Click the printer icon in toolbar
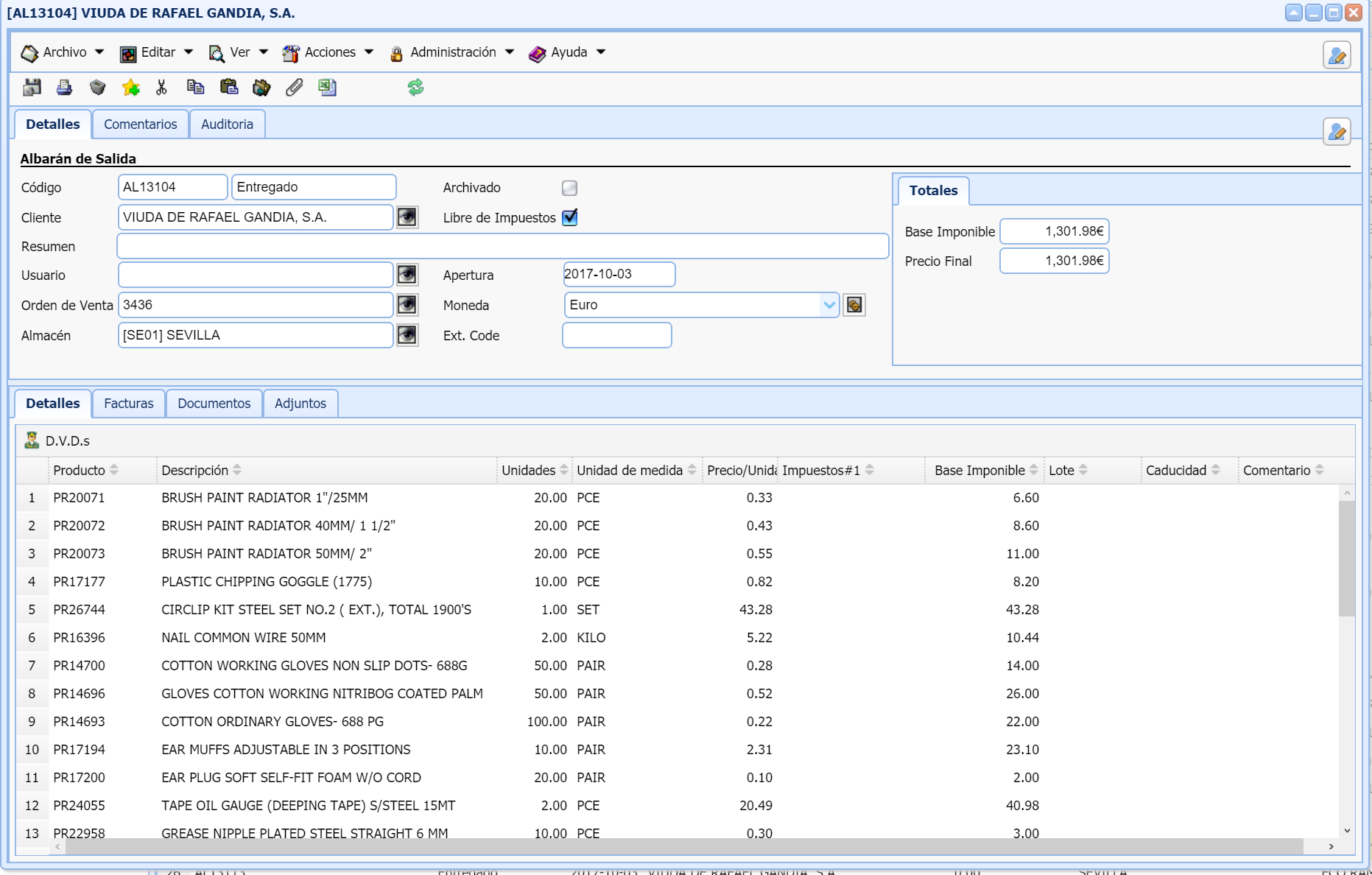 tap(65, 88)
